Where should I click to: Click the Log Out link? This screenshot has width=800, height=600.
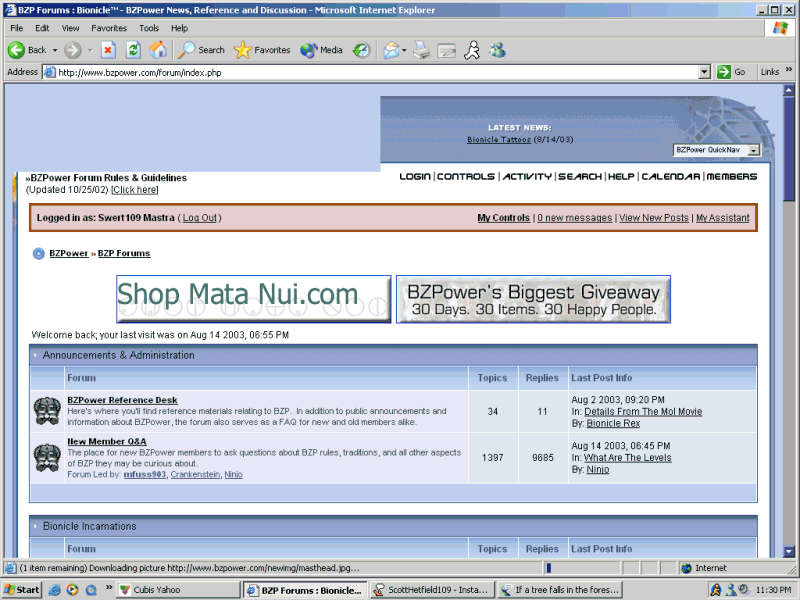[x=199, y=218]
